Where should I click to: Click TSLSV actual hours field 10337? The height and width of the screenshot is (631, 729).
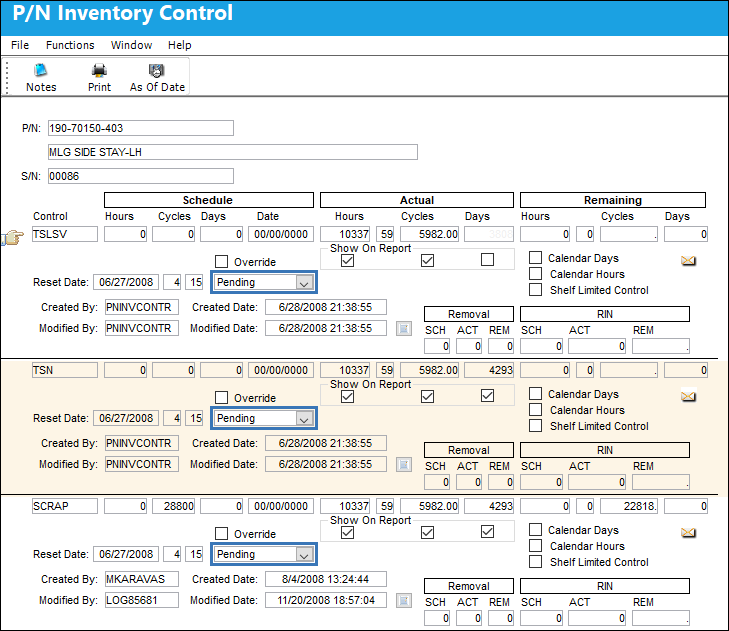[345, 234]
